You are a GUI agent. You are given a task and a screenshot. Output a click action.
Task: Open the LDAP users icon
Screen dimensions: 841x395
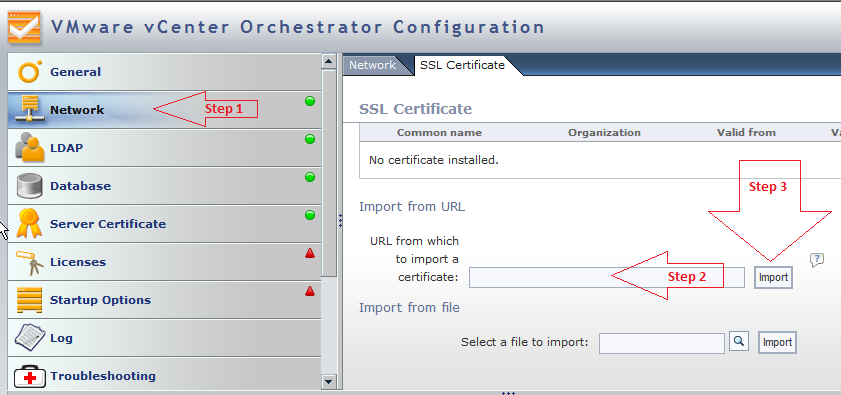pyautogui.click(x=29, y=148)
